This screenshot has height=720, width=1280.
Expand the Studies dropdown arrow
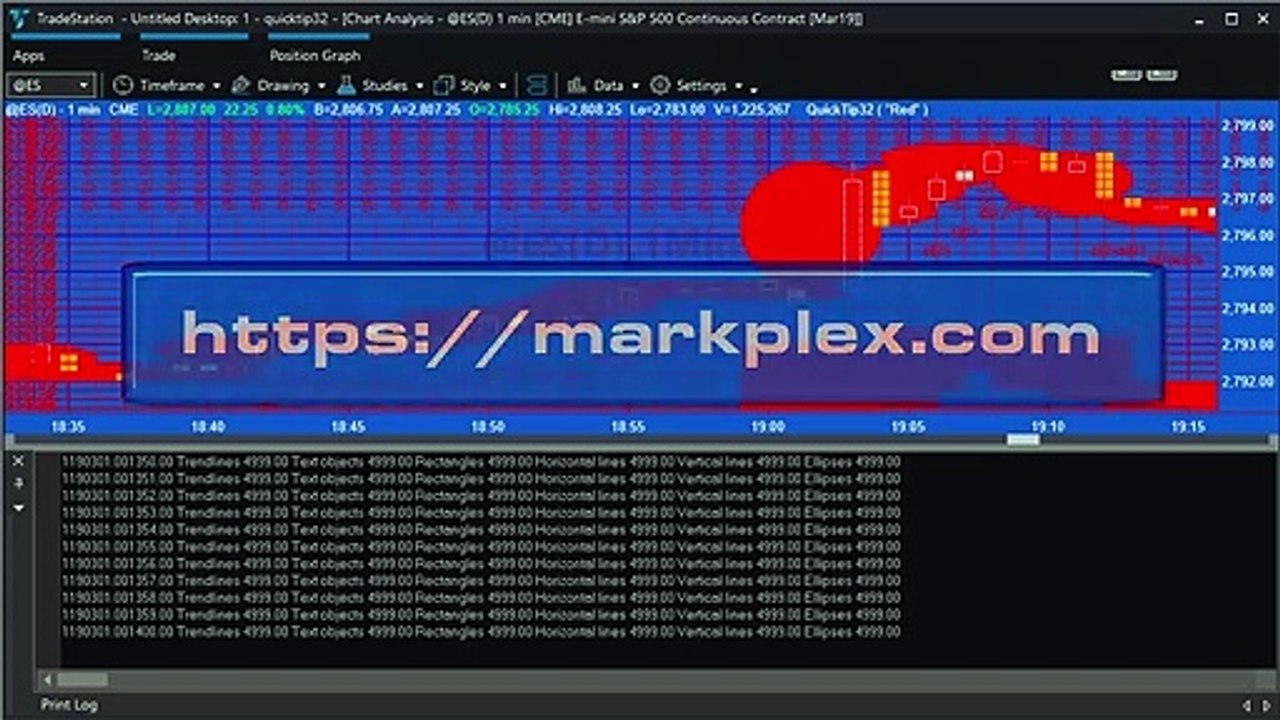[419, 86]
